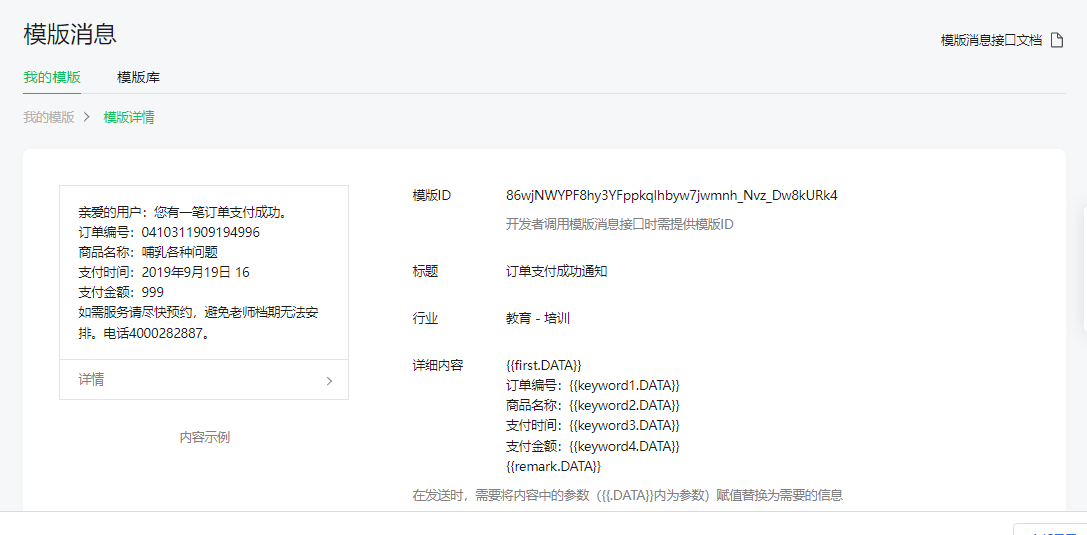1087x535 pixels.
Task: Click the 商品名称：{{keyword2.DATA}} line
Action: point(593,405)
